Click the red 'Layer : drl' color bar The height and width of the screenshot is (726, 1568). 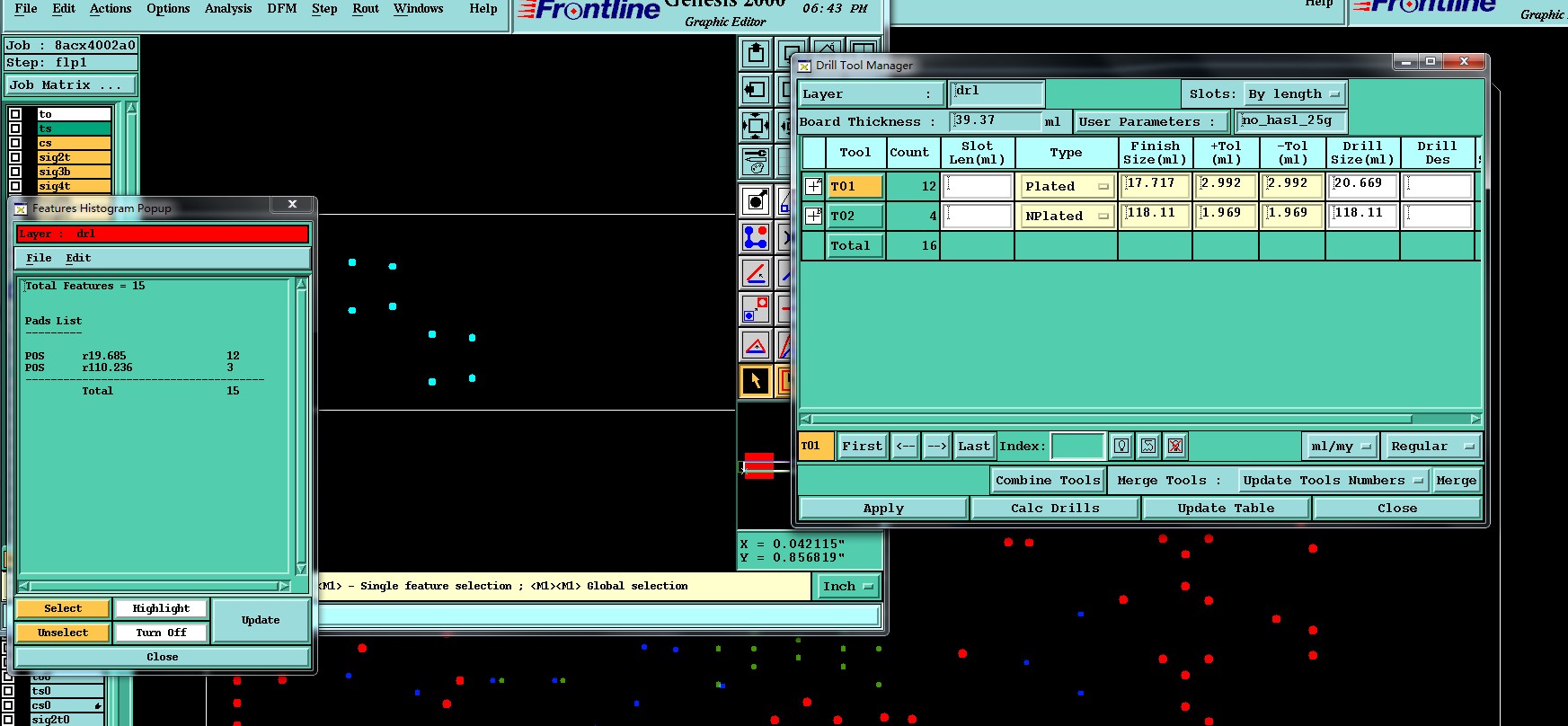pyautogui.click(x=163, y=234)
